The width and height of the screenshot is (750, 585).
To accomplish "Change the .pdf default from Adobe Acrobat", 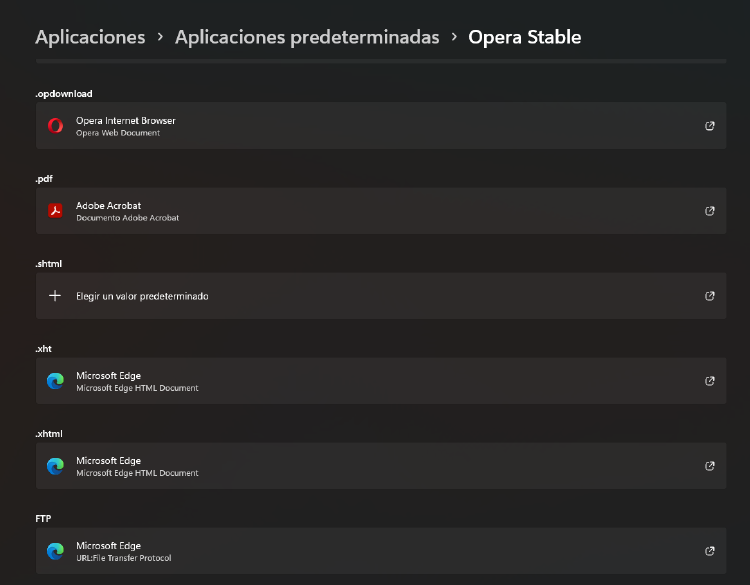I will [380, 211].
